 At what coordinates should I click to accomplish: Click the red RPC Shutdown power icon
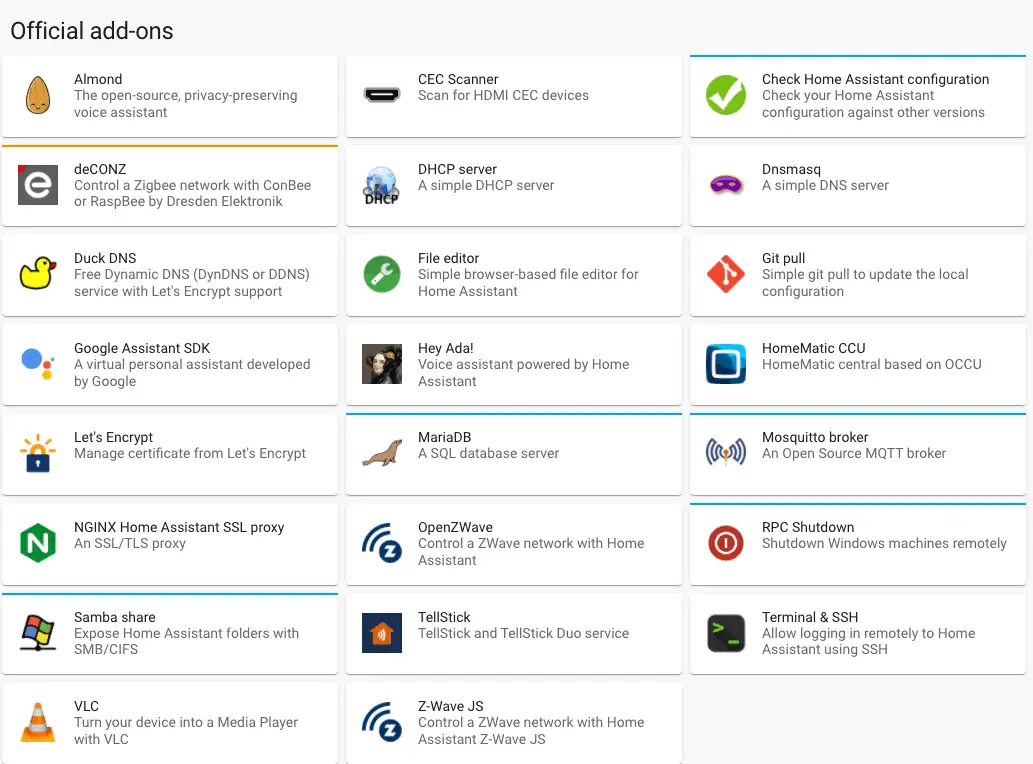coord(726,544)
